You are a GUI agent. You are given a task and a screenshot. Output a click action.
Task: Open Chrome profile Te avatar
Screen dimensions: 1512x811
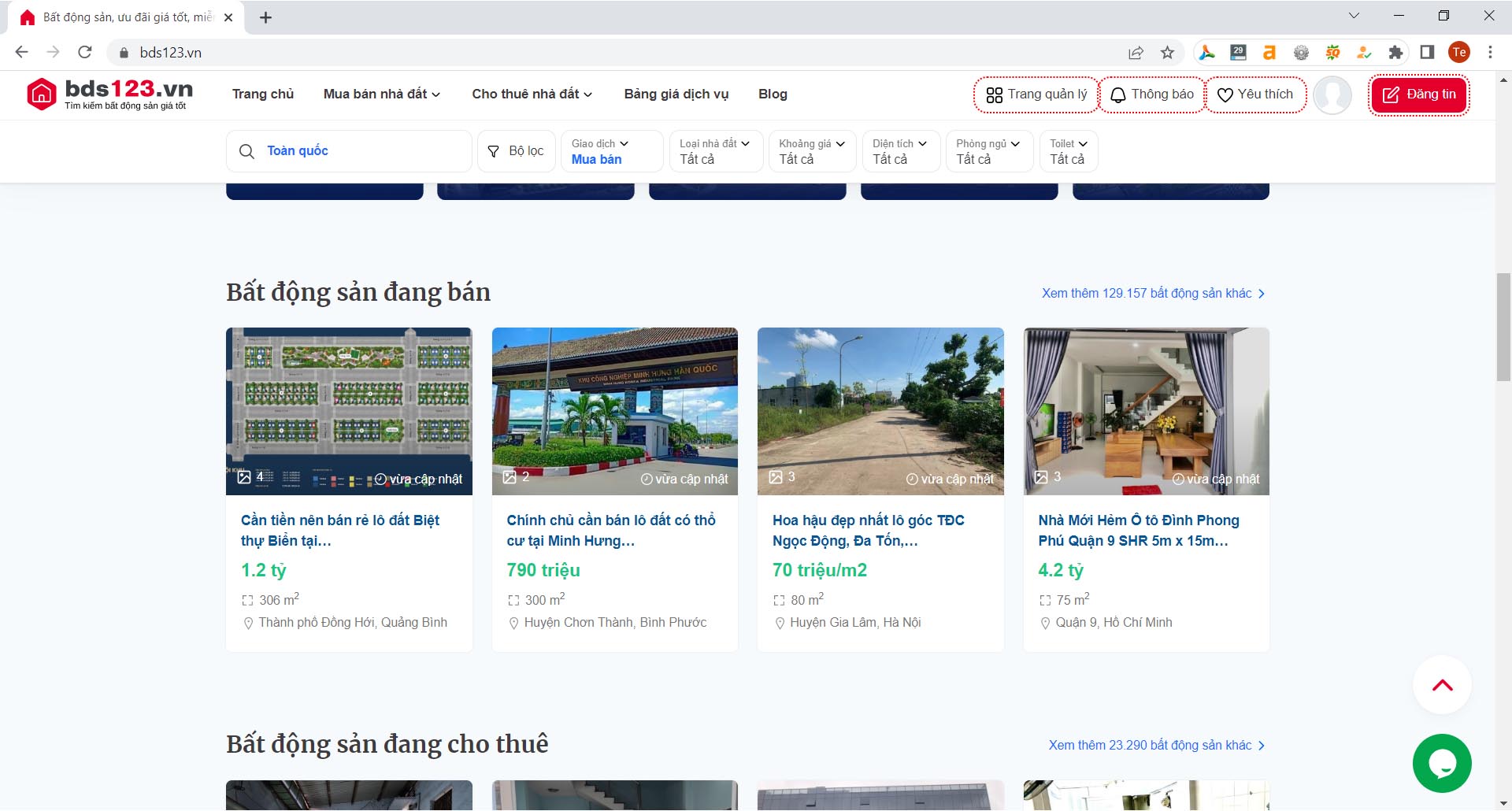coord(1459,53)
